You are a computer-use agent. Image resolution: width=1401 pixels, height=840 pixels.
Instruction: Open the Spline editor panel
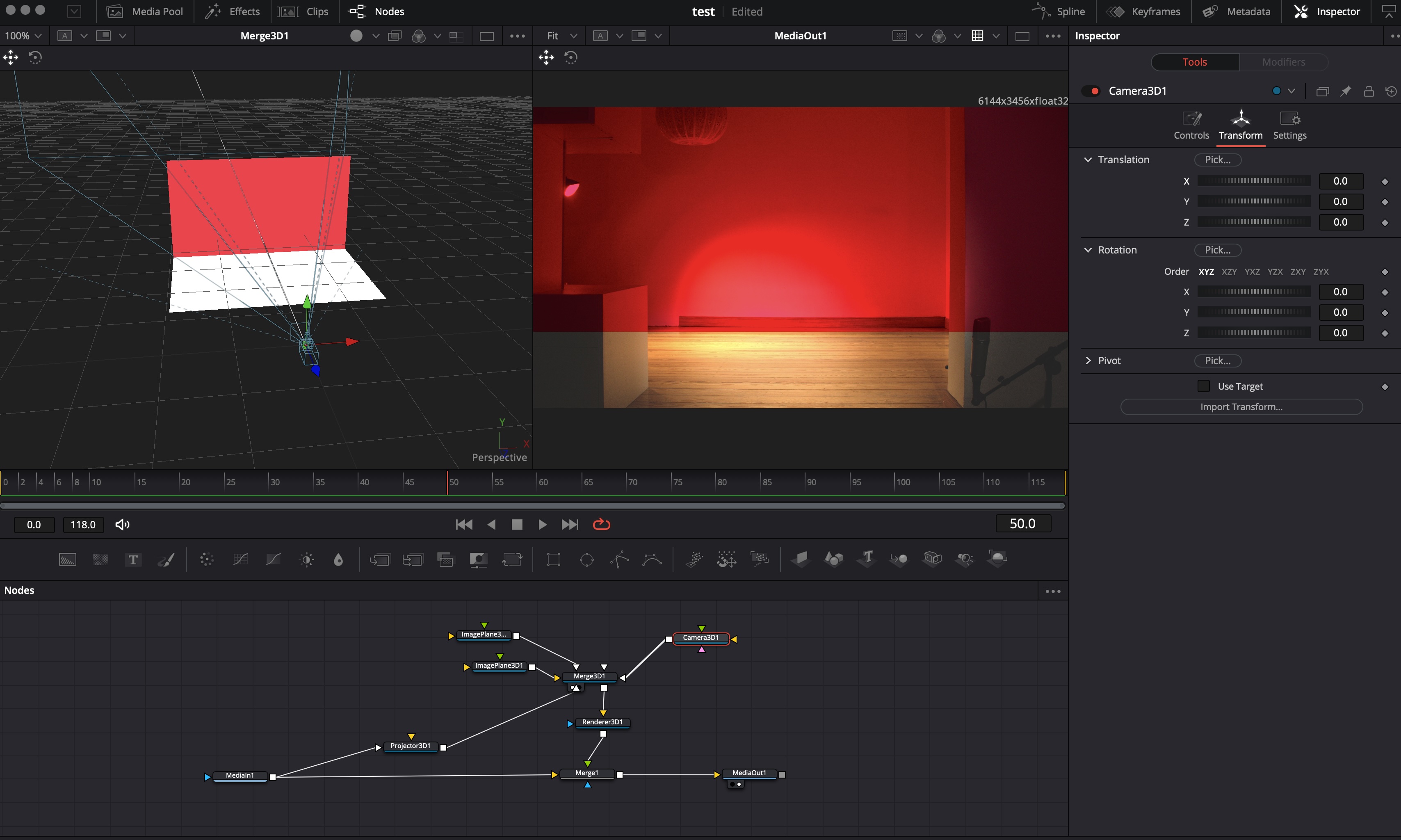click(1058, 11)
